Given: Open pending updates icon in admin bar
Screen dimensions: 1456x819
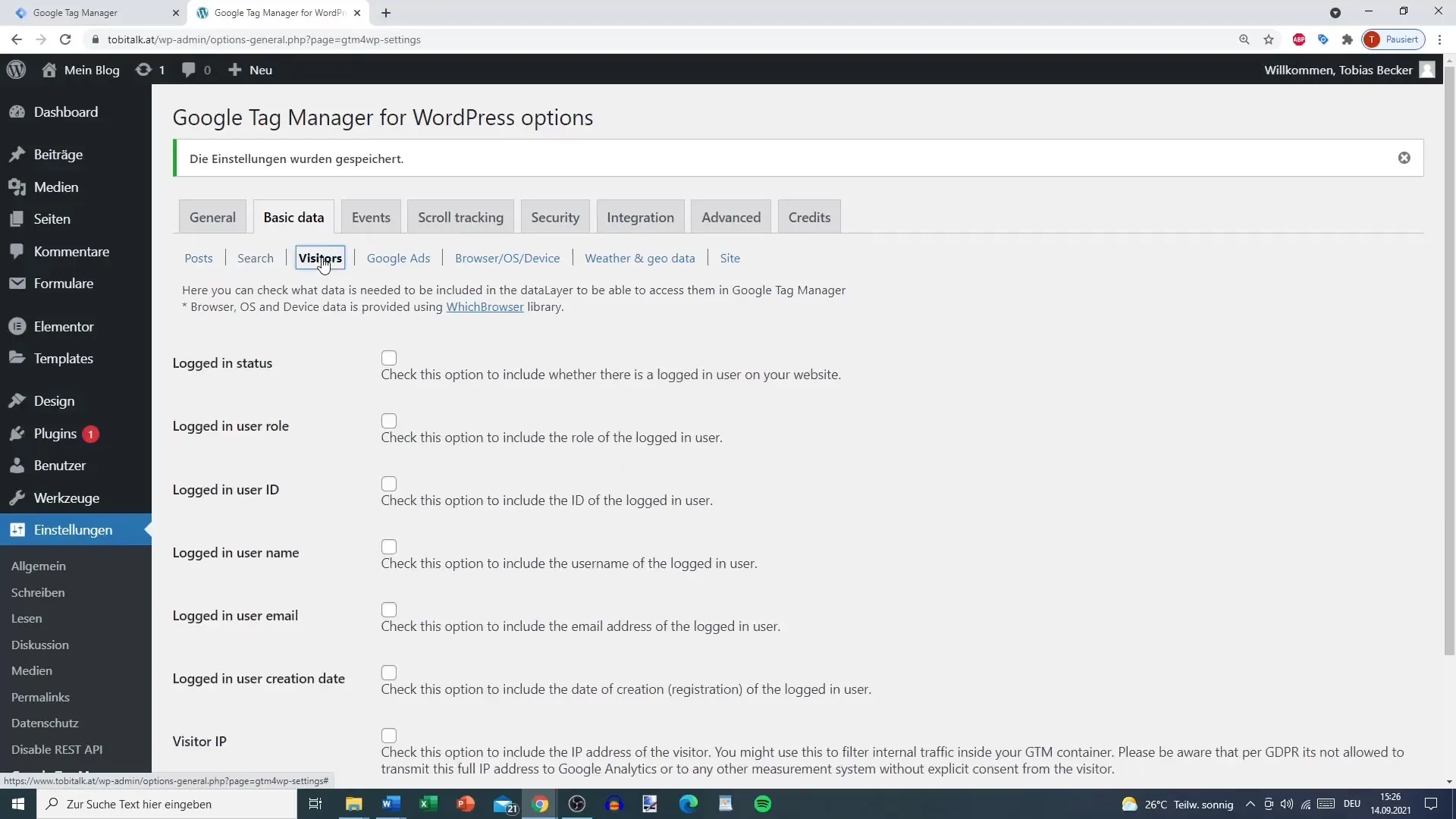Looking at the screenshot, I should [143, 70].
